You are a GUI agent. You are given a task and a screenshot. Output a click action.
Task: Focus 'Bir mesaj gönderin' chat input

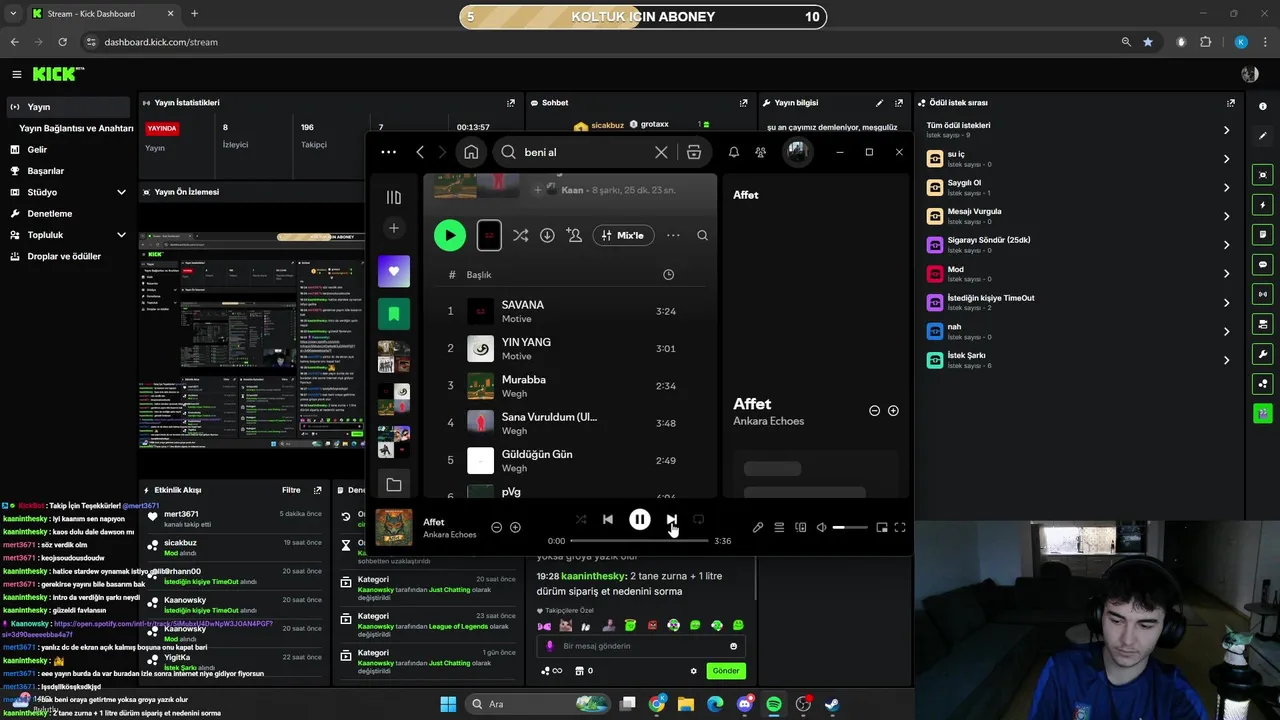coord(641,646)
